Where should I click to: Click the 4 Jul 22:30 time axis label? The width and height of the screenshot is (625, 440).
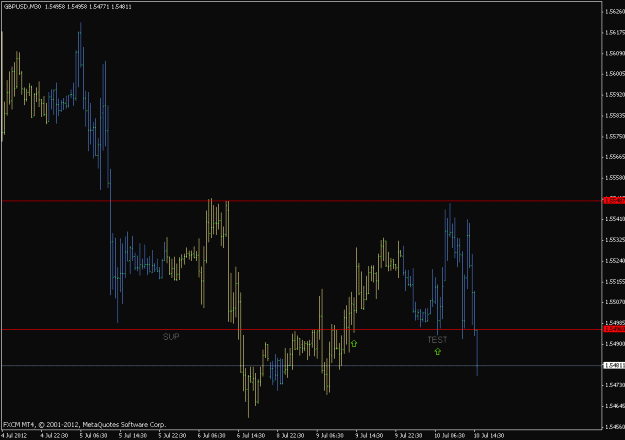(x=54, y=436)
